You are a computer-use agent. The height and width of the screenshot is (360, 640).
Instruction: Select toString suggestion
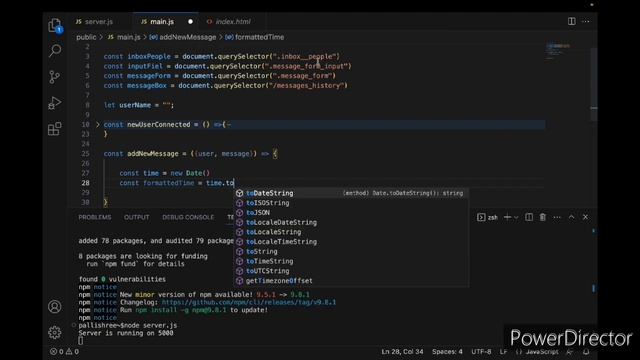point(351,251)
